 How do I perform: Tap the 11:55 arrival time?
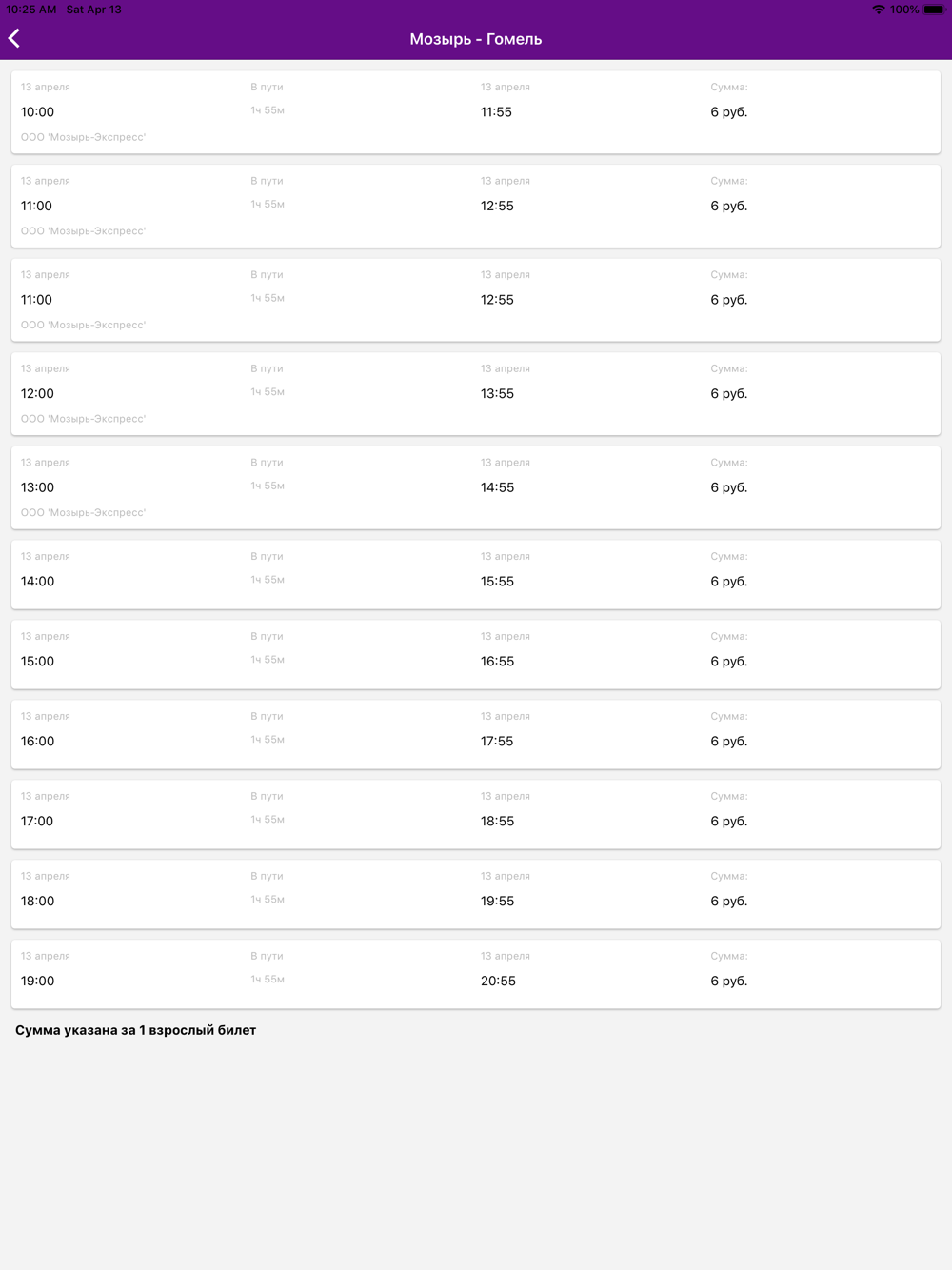point(496,112)
